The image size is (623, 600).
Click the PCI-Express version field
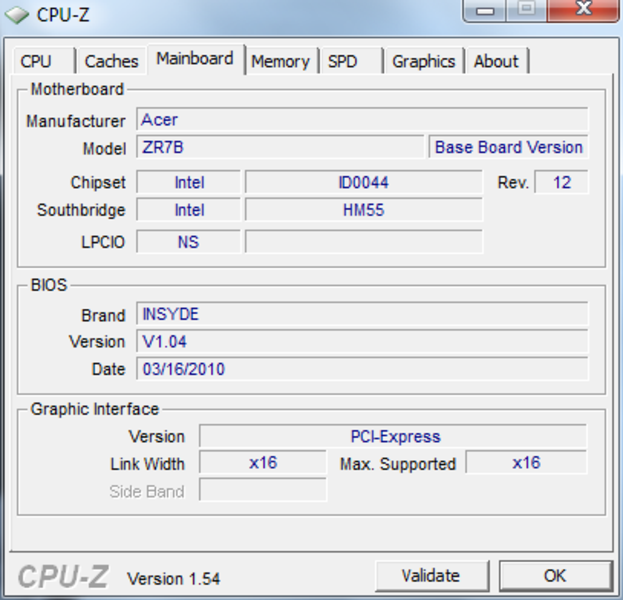[x=393, y=436]
